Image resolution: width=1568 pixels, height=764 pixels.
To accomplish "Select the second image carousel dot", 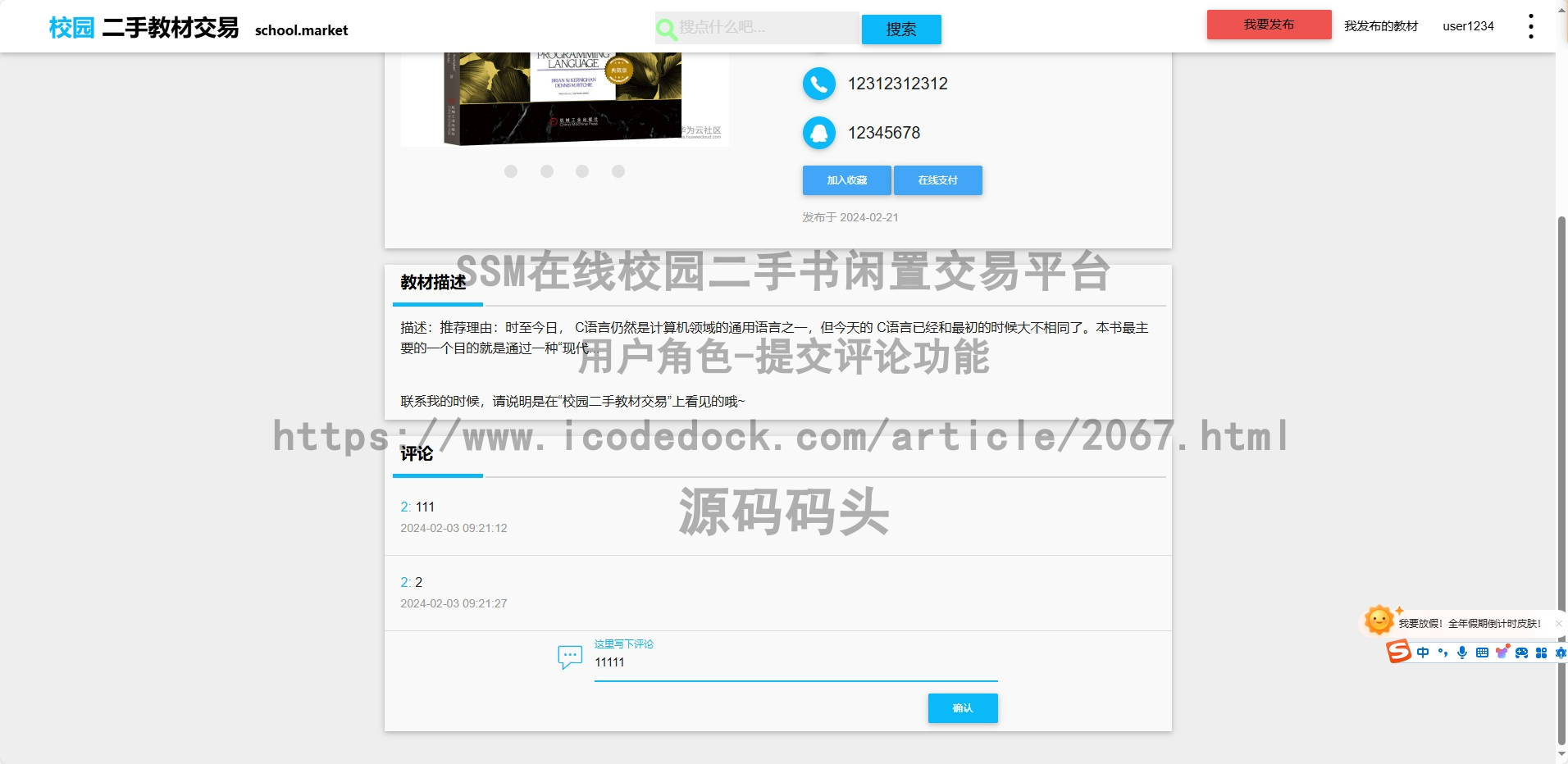I will tap(547, 171).
